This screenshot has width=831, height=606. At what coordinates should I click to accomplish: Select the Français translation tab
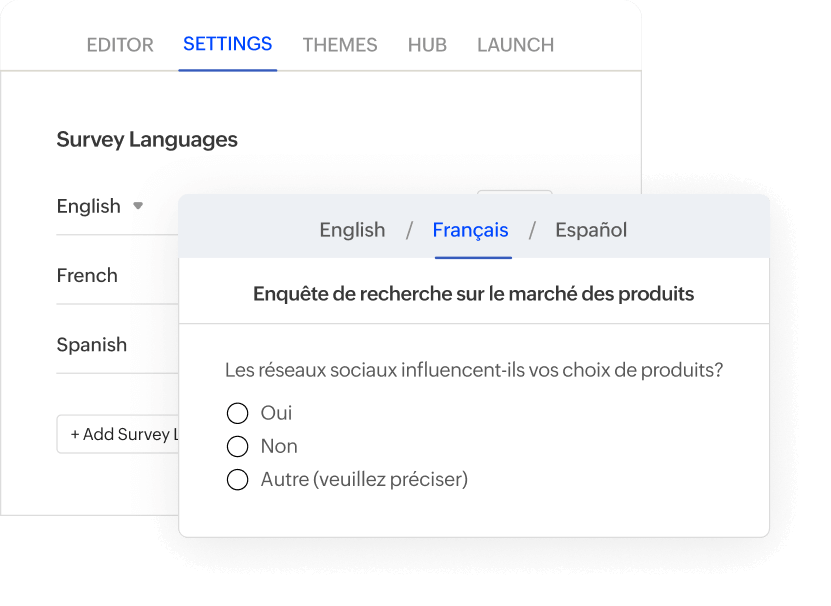coord(471,230)
